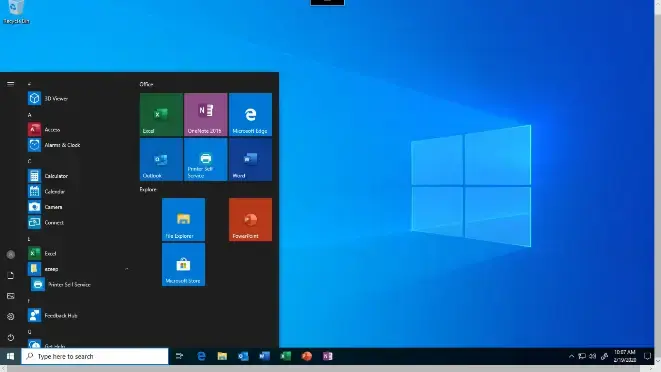This screenshot has height=372, width=661.
Task: Click the 'Office' tile group heading
Action: click(x=146, y=84)
